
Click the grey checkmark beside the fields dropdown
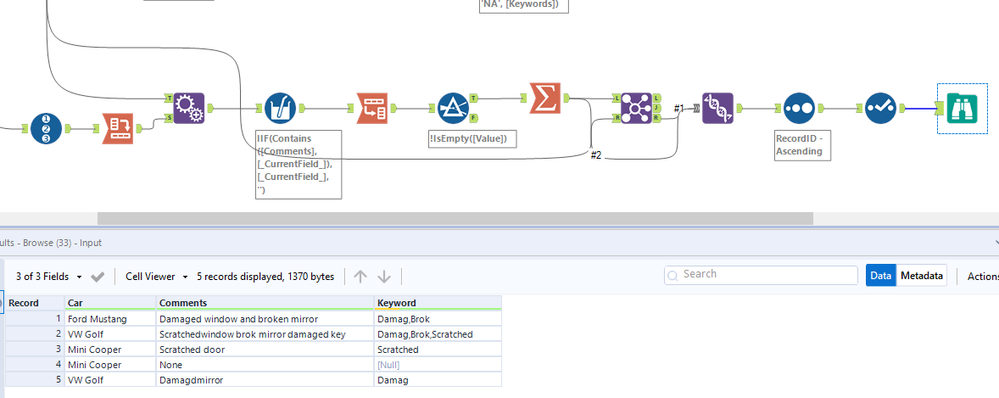click(x=97, y=276)
